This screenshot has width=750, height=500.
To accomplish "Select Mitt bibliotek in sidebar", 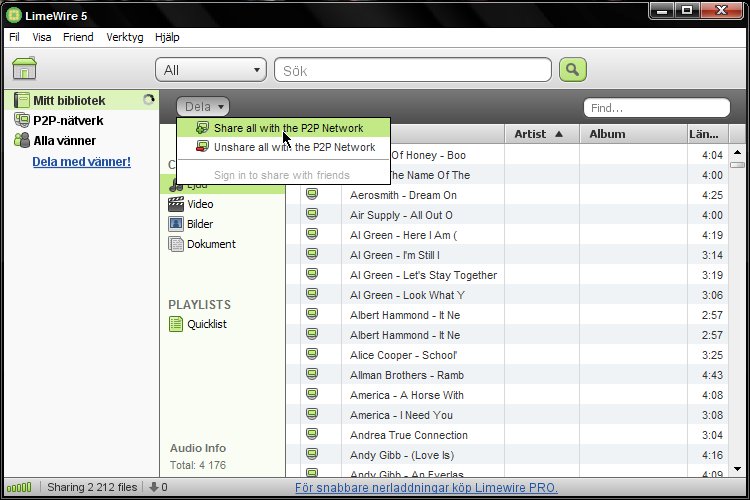I will pos(81,100).
